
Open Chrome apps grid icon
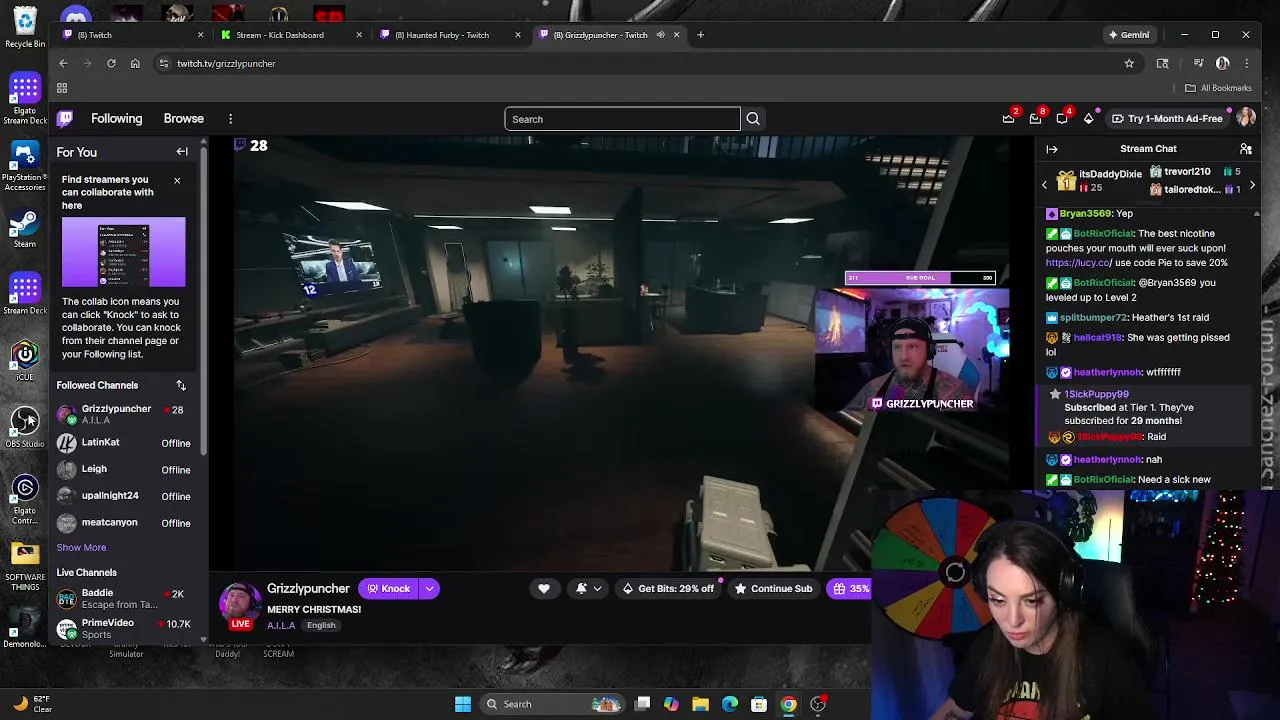[62, 88]
